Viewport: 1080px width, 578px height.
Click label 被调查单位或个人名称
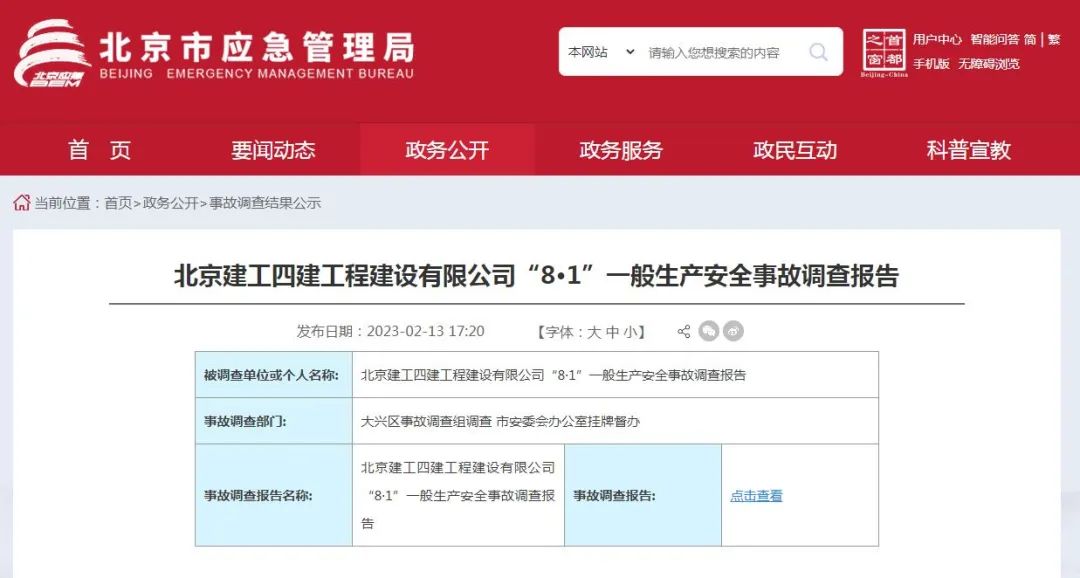coord(271,375)
